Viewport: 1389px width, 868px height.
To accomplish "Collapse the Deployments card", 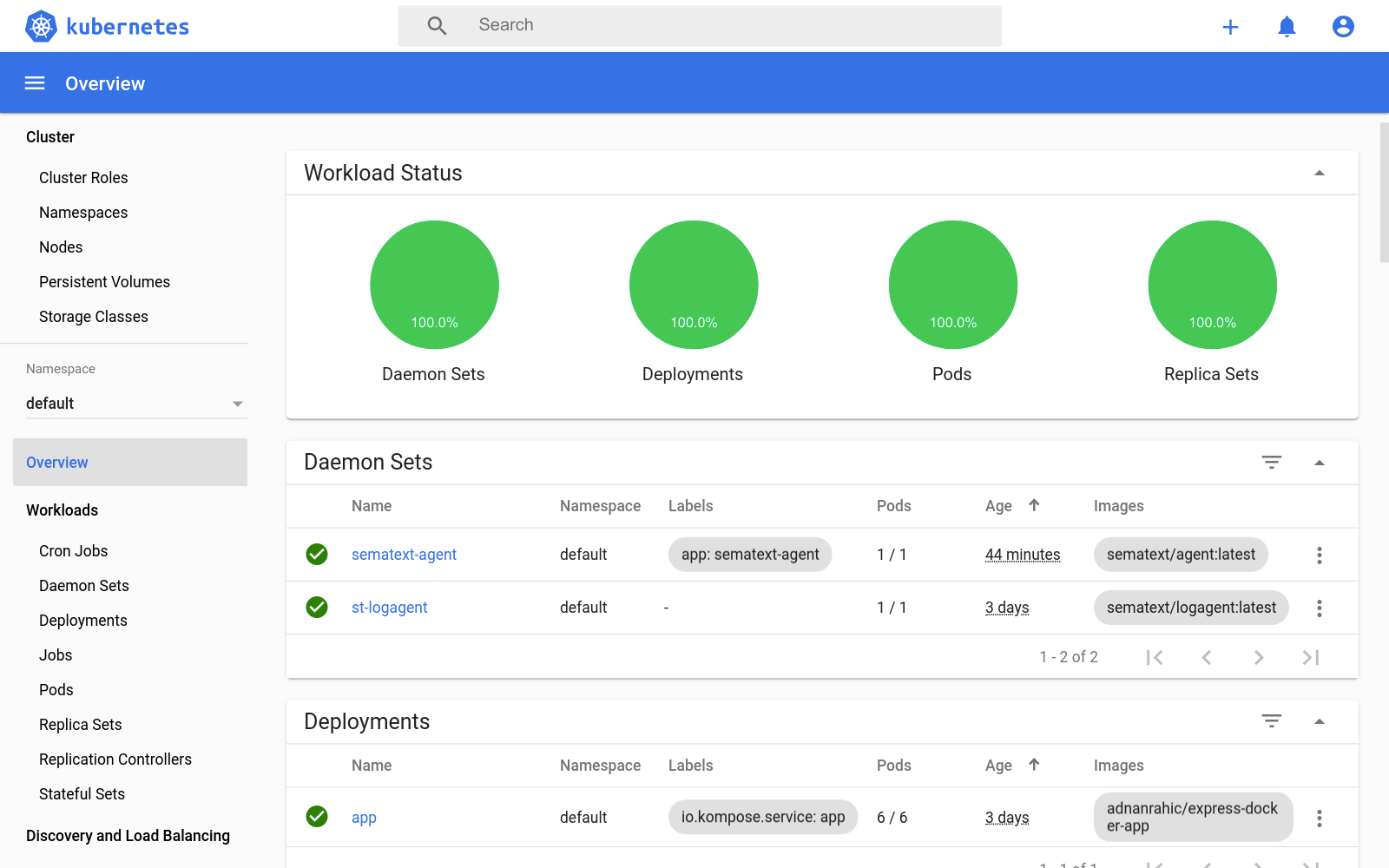I will (x=1320, y=721).
